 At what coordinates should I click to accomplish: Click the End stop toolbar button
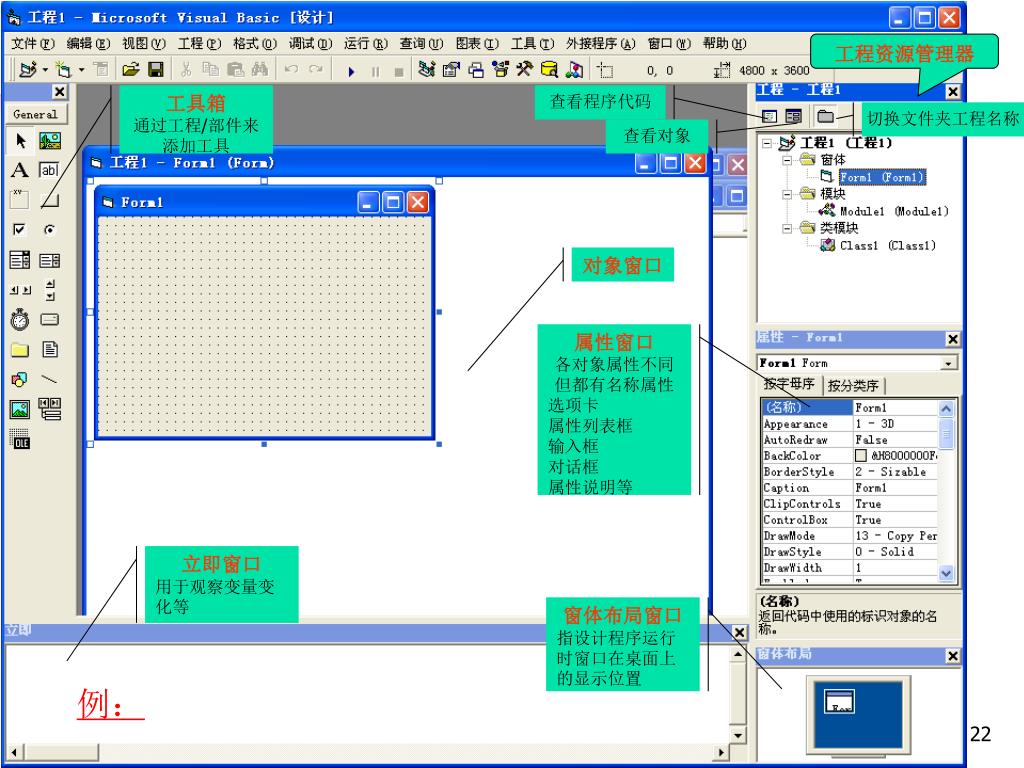(399, 72)
